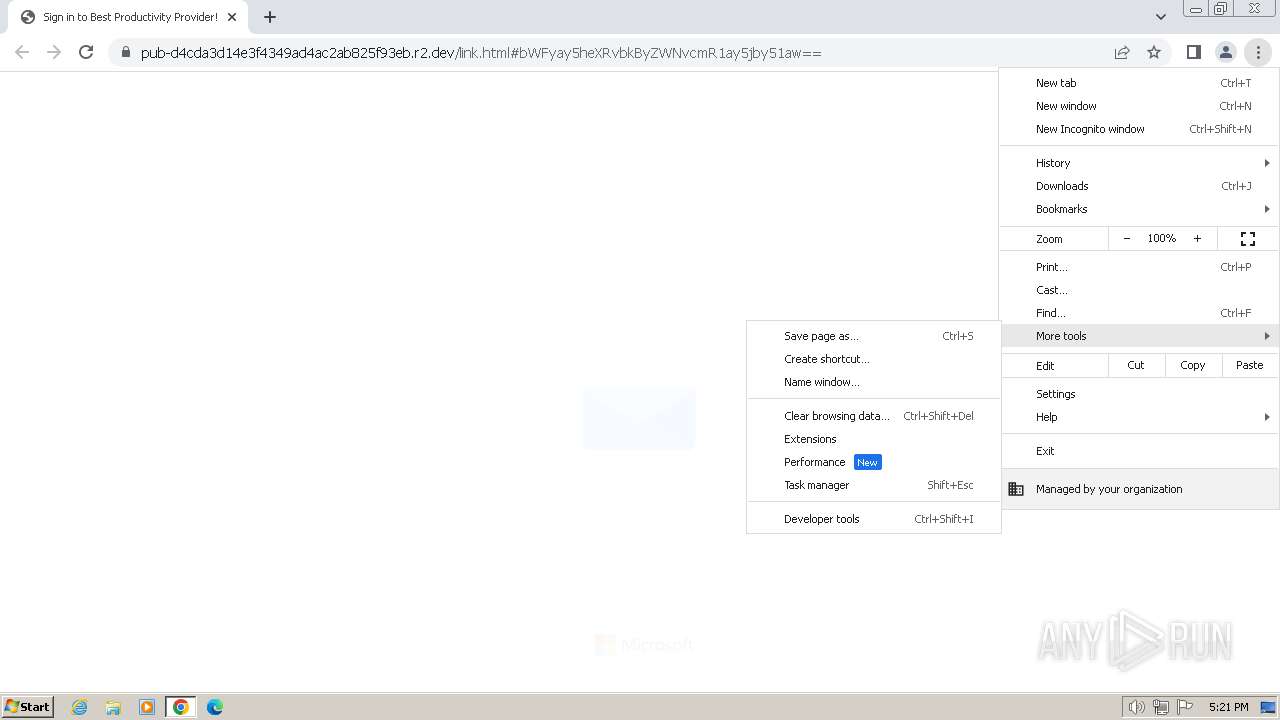Choose Print from the menu
1280x720 pixels.
(x=1139, y=267)
